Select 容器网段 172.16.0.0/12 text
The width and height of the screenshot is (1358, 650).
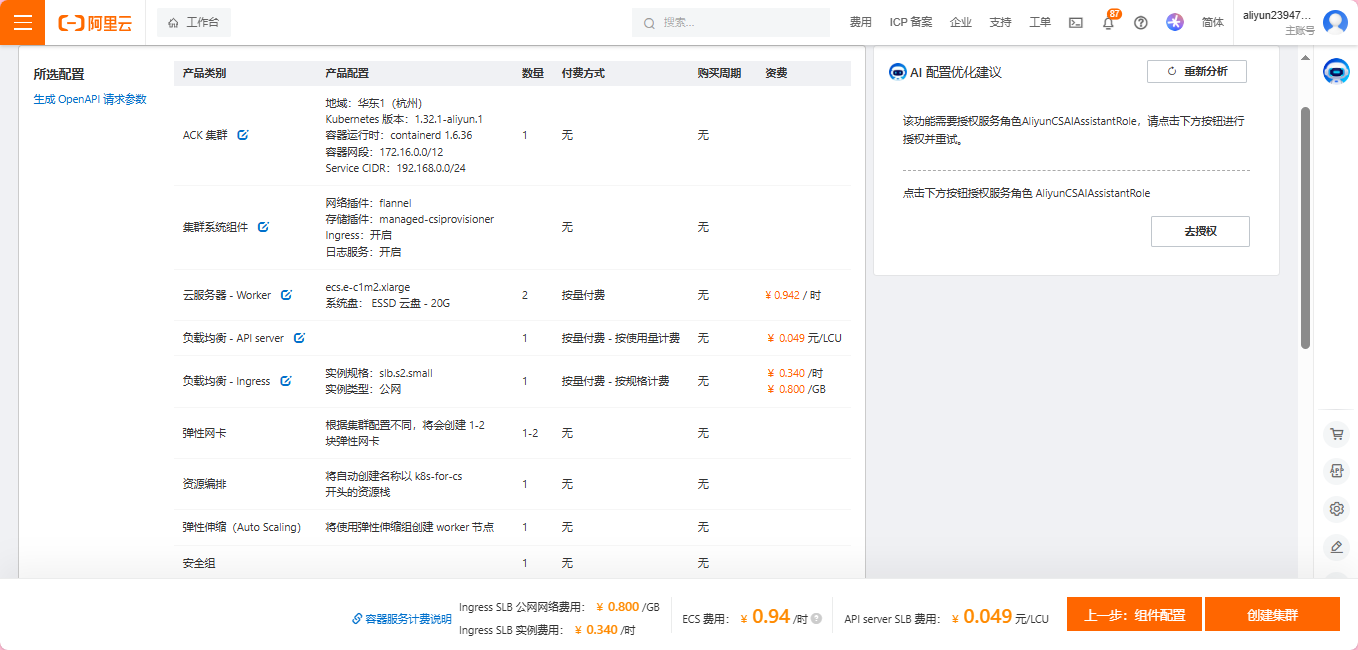click(x=384, y=152)
